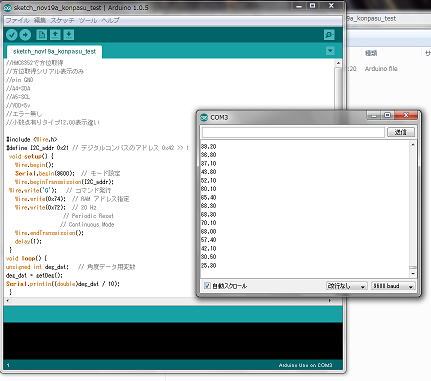Toggle the autoscroll checkbox in COM3
Screen dimensions: 431x381
pos(207,286)
